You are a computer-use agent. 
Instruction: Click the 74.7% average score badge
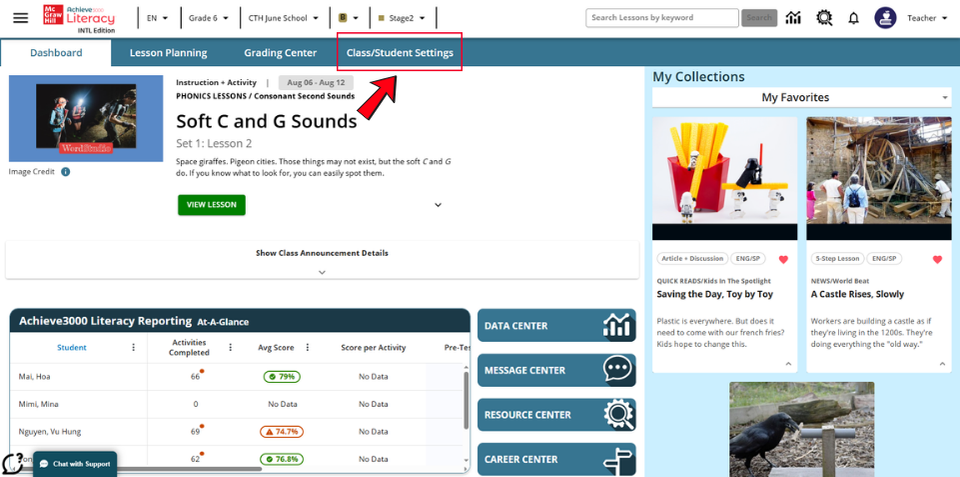[282, 432]
